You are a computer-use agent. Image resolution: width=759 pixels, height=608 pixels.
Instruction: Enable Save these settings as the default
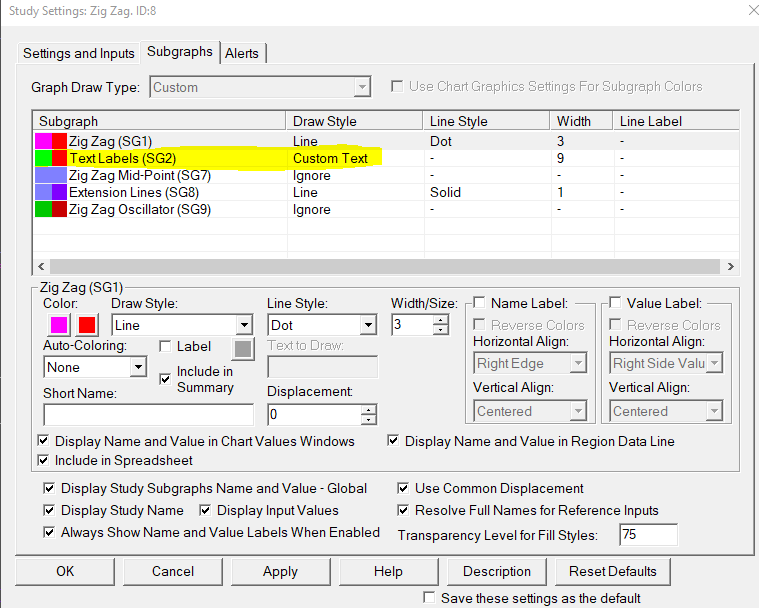point(429,597)
